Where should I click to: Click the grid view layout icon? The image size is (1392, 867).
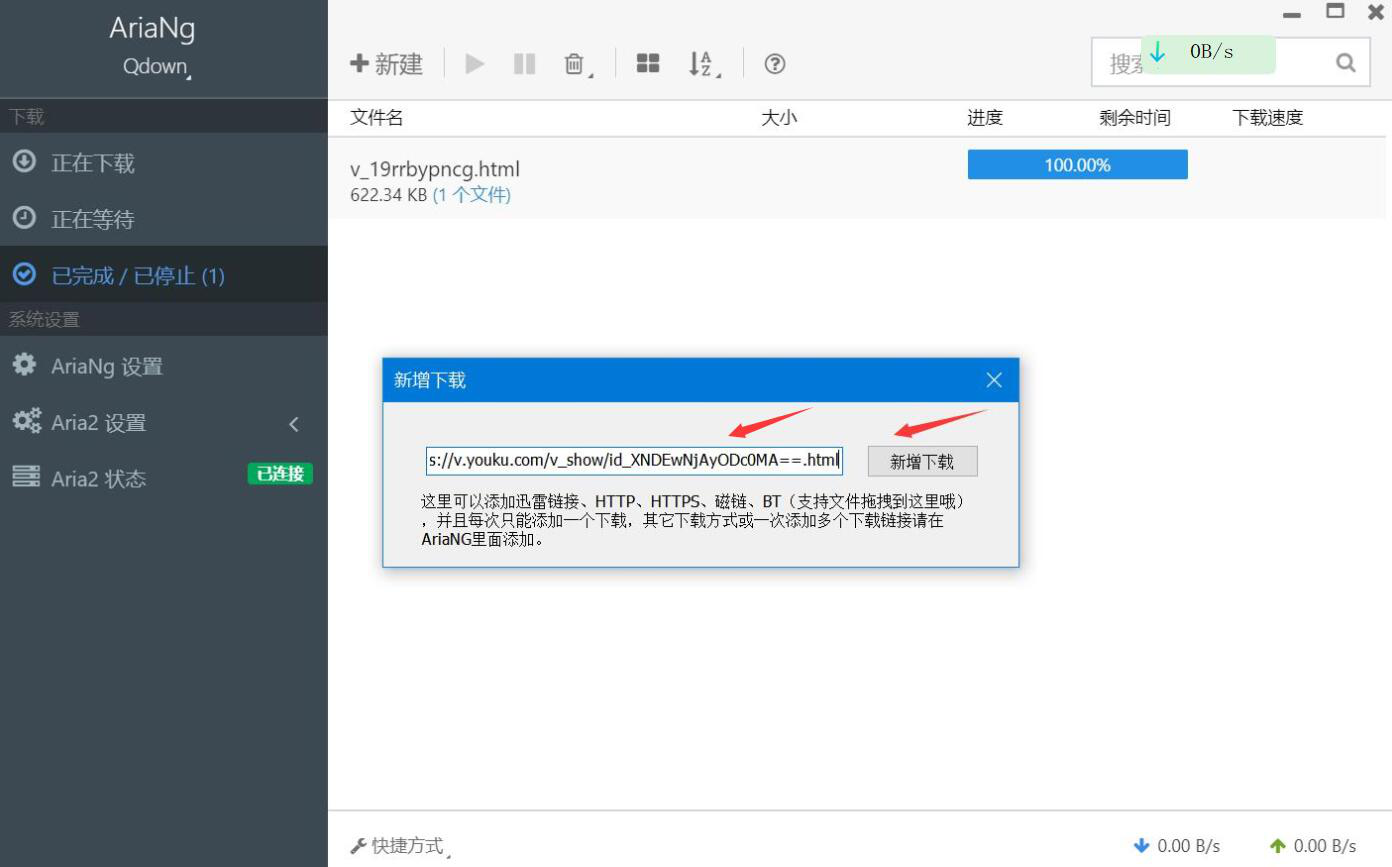648,62
